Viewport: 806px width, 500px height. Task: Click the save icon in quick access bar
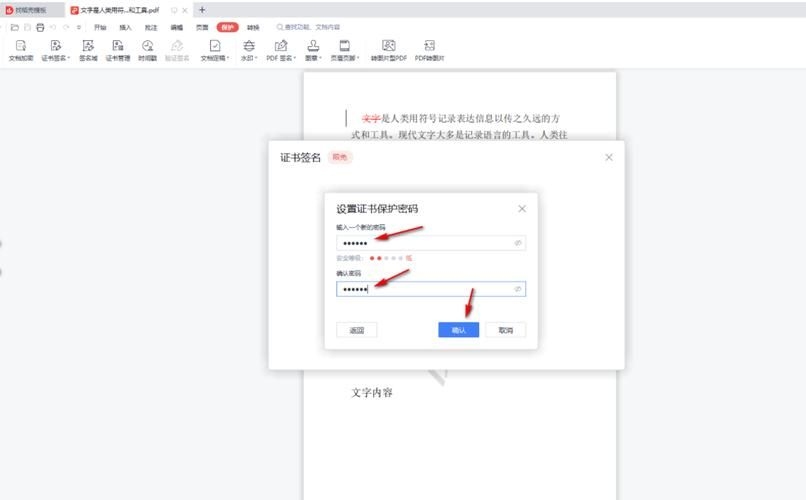(x=28, y=27)
